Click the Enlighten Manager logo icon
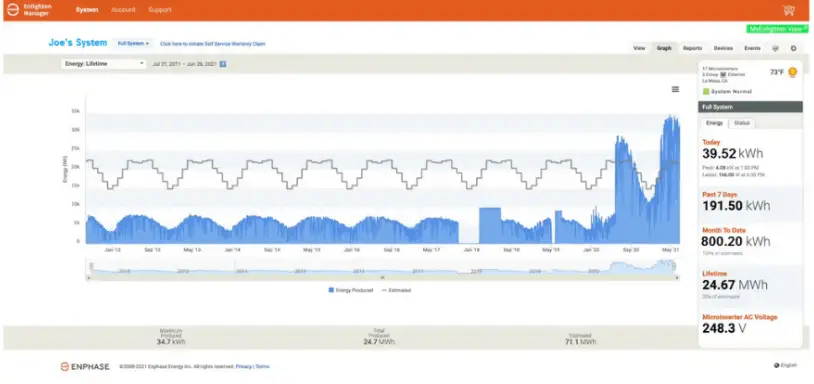Screen dimensions: 814x384 tap(13, 10)
